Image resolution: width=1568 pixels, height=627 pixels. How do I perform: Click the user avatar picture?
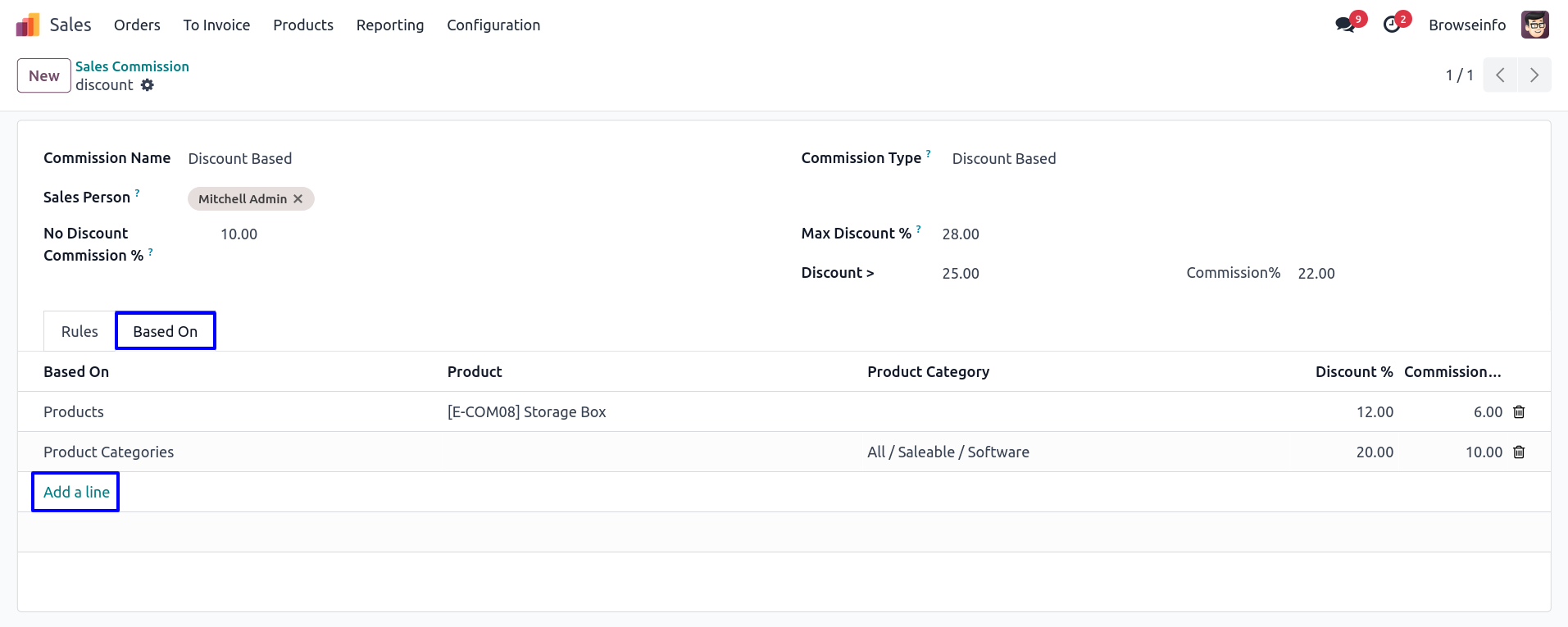click(x=1534, y=25)
